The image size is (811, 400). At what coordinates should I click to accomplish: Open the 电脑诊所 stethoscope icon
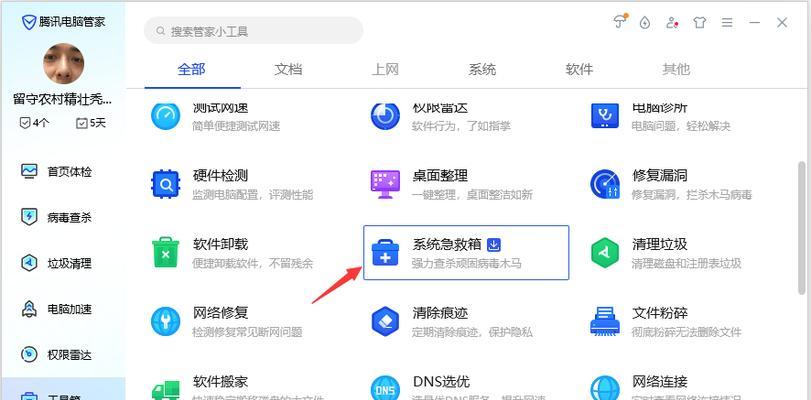coord(605,115)
